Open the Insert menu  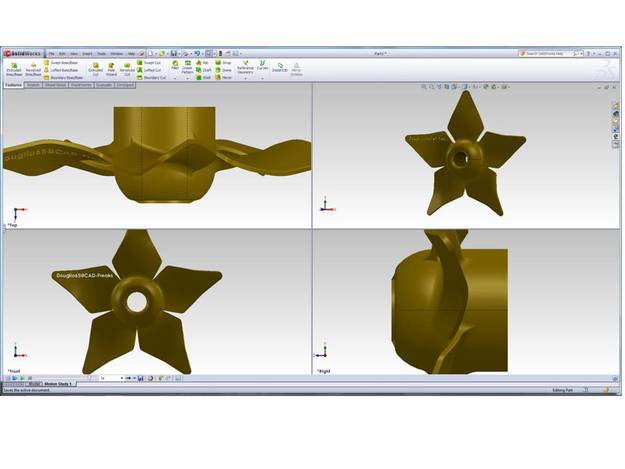[x=87, y=54]
